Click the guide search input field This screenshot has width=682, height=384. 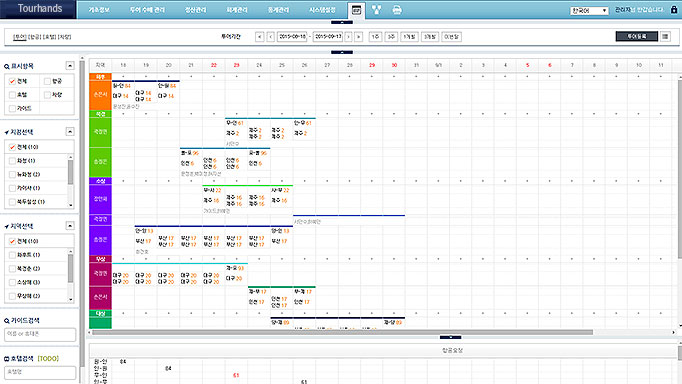(x=40, y=334)
